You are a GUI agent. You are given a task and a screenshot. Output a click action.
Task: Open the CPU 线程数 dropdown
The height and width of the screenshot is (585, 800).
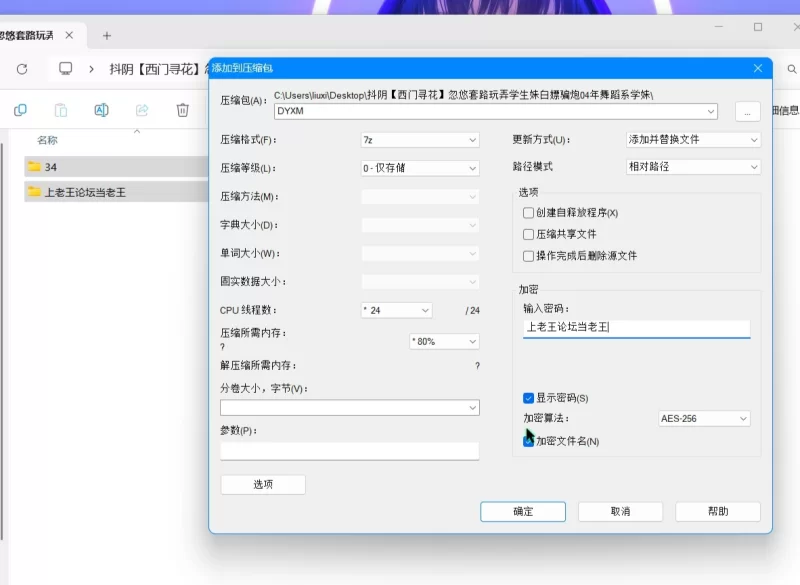[x=396, y=310]
